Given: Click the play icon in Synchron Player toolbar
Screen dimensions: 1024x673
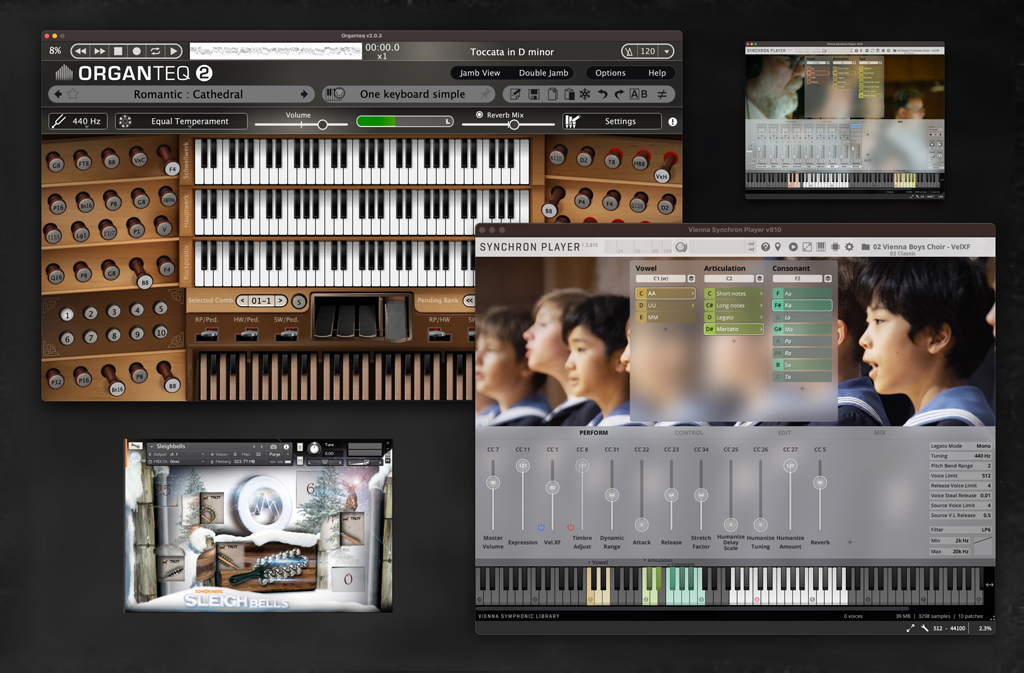Looking at the screenshot, I should click(x=793, y=247).
